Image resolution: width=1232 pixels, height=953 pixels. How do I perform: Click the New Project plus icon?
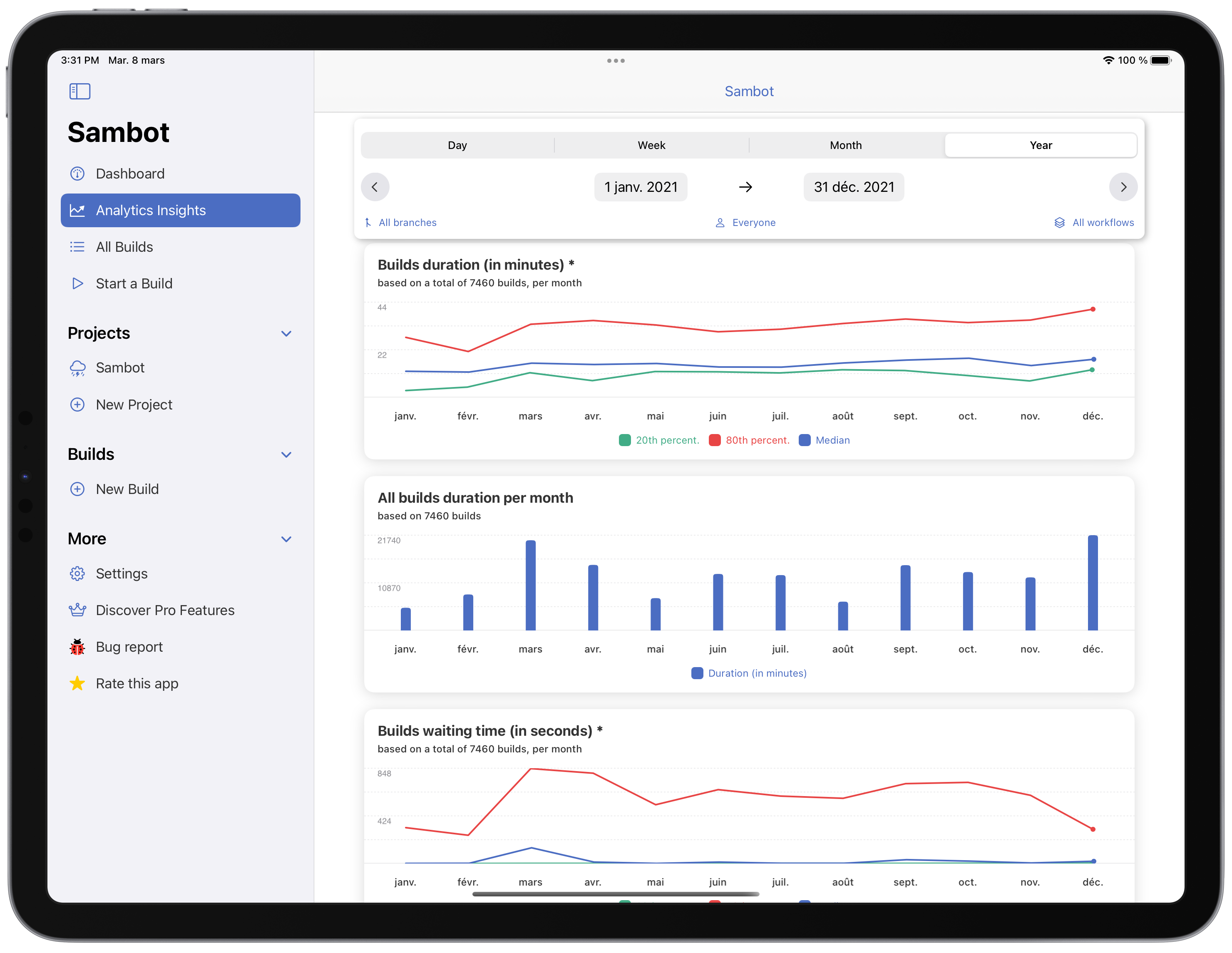point(78,405)
